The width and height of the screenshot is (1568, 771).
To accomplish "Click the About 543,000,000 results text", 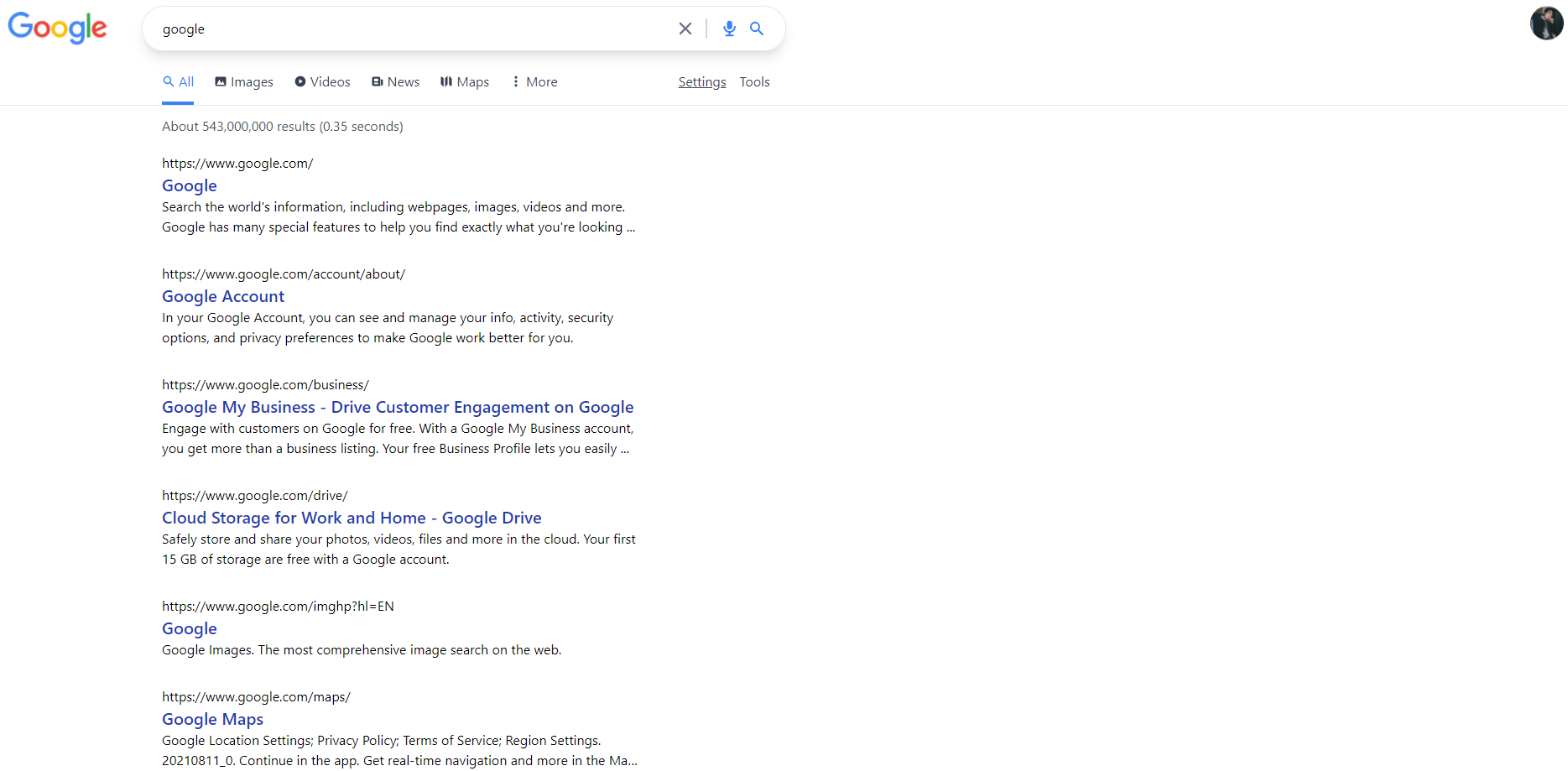I will (x=283, y=126).
